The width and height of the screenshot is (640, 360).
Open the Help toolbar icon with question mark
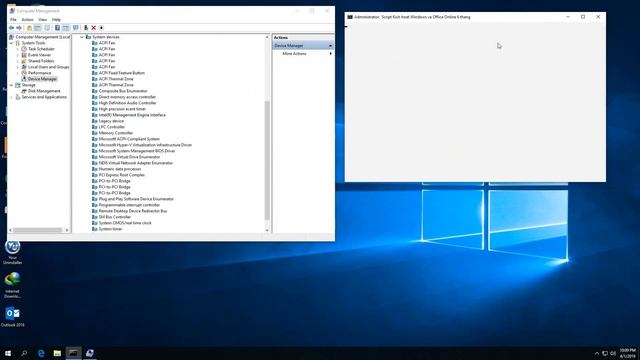point(57,28)
